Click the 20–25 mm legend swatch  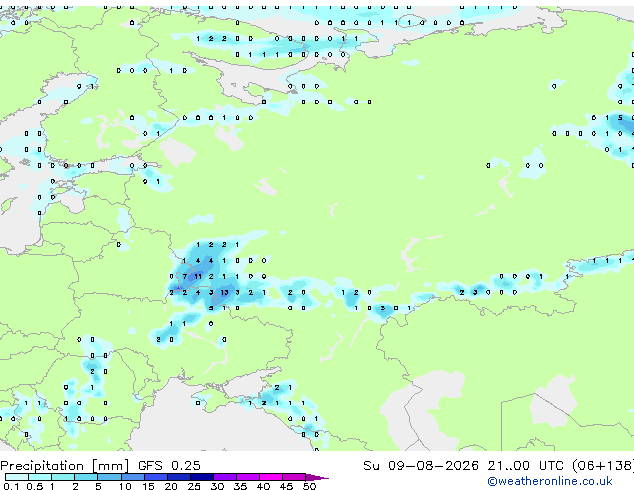[x=178, y=477]
